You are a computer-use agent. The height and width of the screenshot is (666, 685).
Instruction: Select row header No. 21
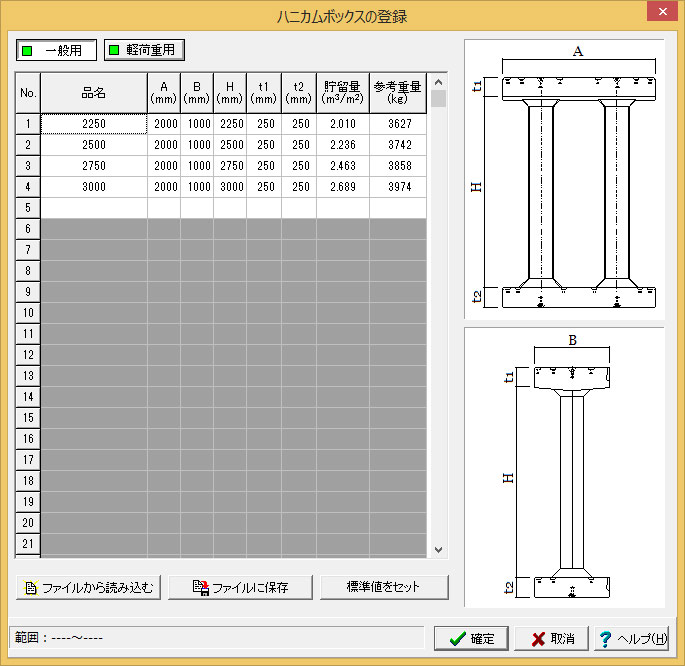28,544
